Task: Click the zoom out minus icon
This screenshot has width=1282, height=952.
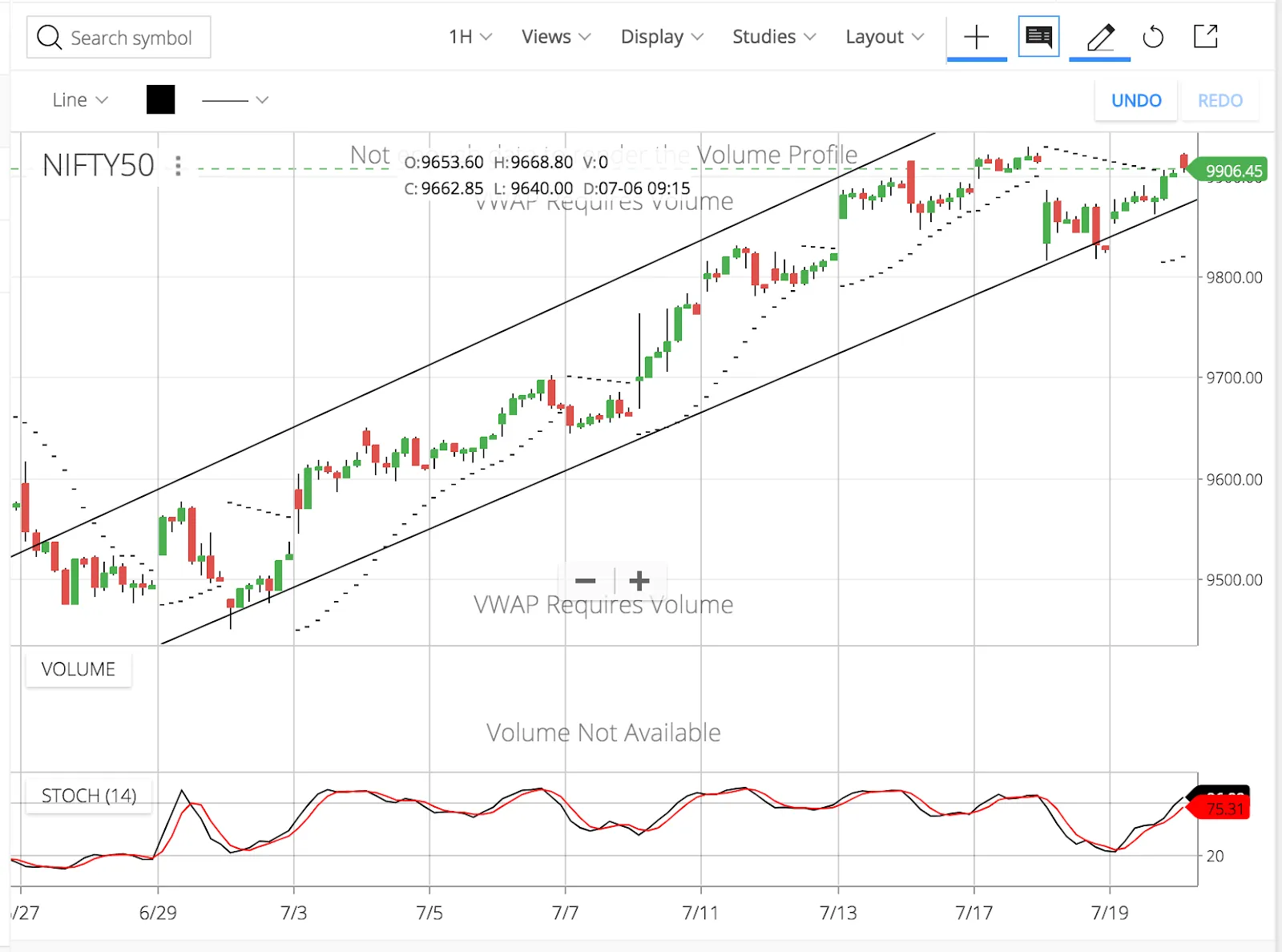Action: point(586,580)
